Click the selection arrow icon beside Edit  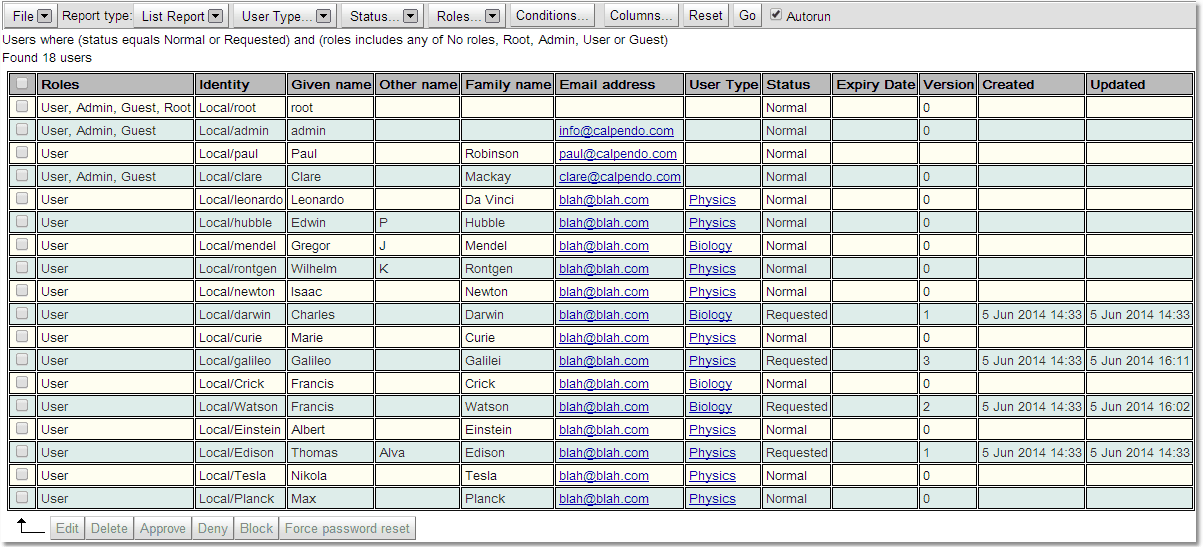(30, 527)
